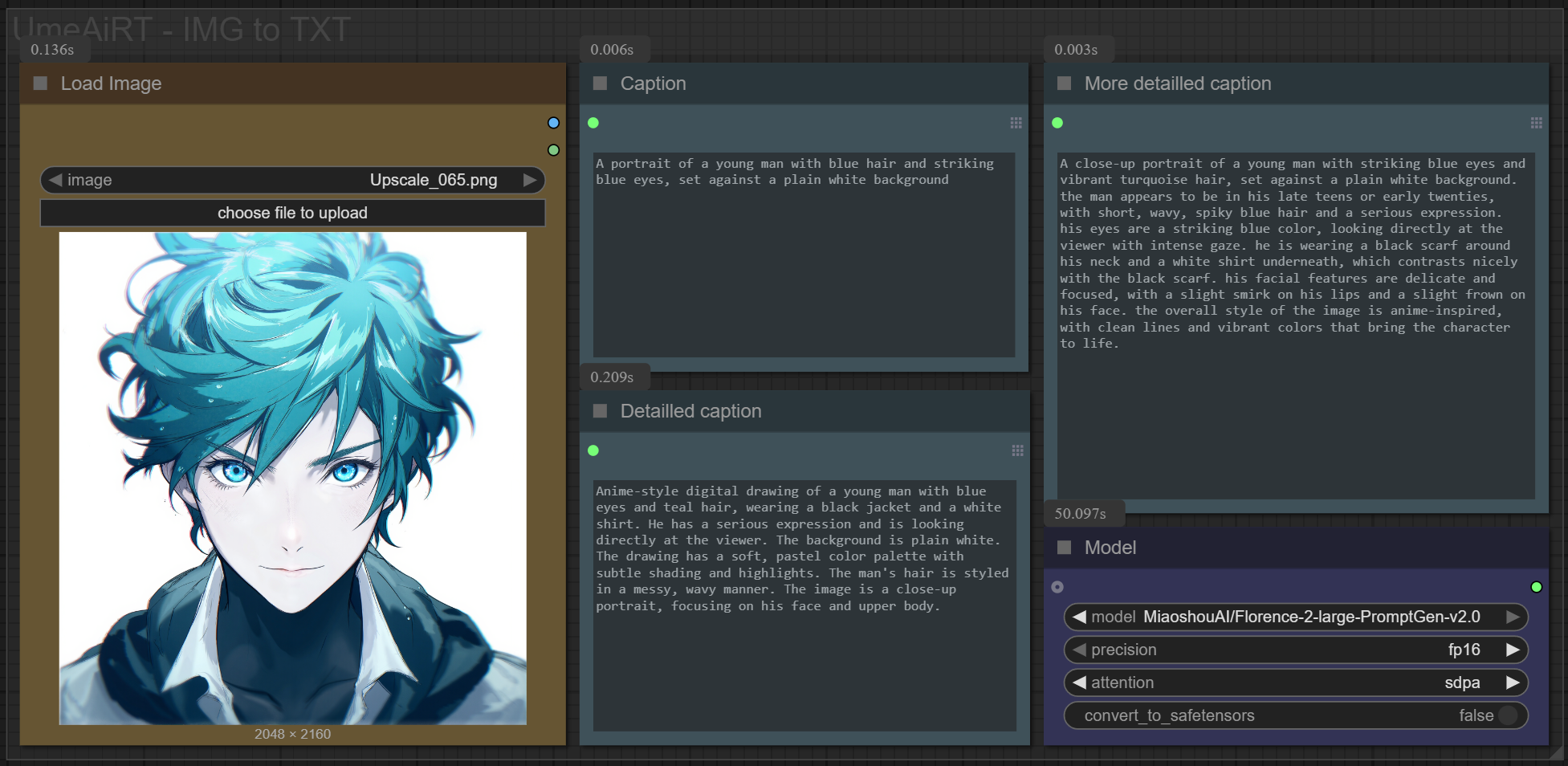
Task: Toggle the convert_to_safetensors switch
Action: (x=1507, y=715)
